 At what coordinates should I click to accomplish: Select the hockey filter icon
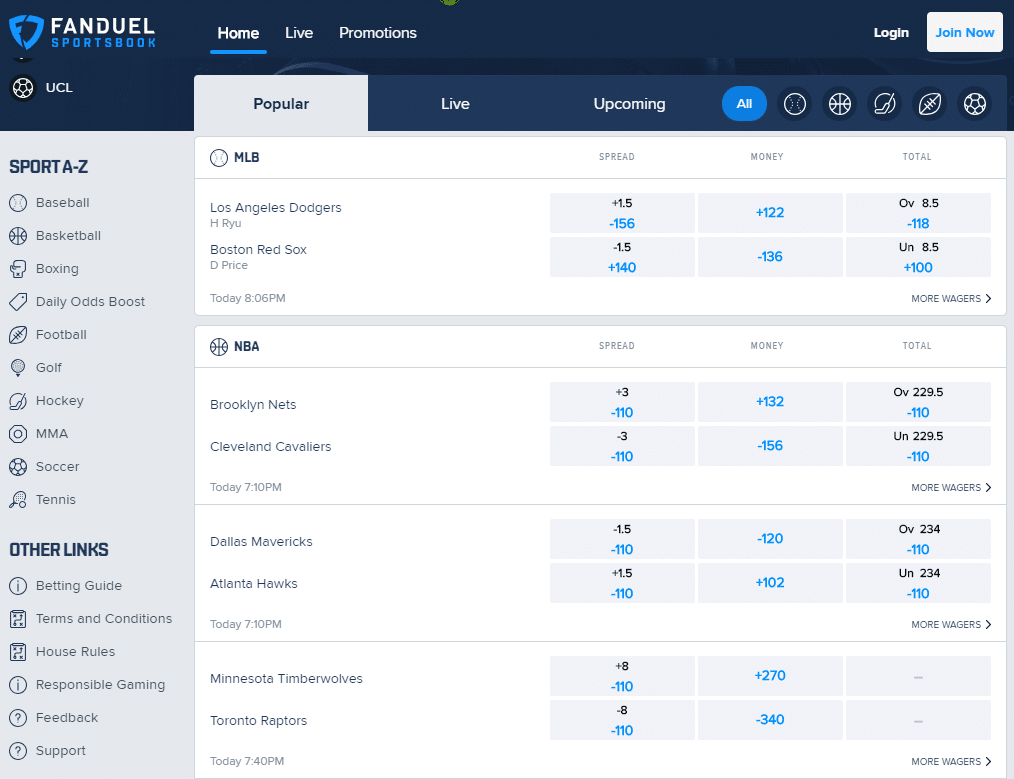pos(885,104)
